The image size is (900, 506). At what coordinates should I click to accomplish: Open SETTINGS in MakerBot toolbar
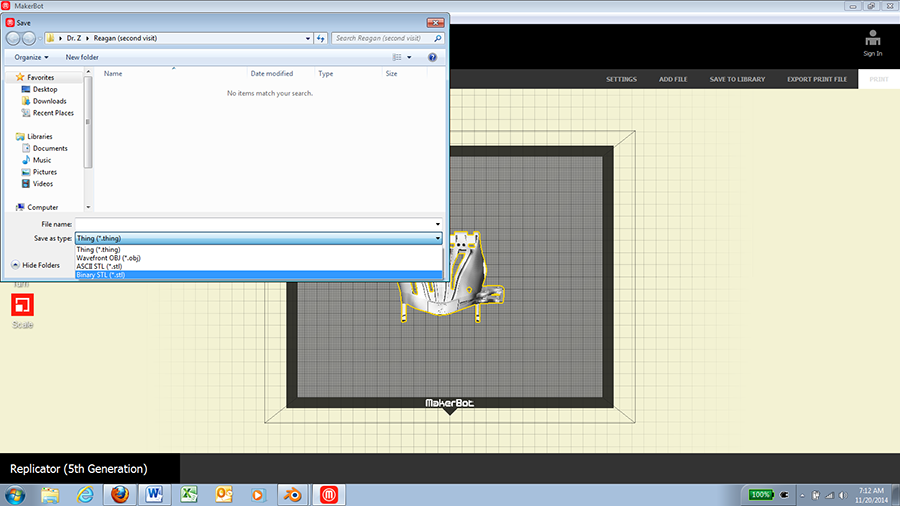coord(621,79)
